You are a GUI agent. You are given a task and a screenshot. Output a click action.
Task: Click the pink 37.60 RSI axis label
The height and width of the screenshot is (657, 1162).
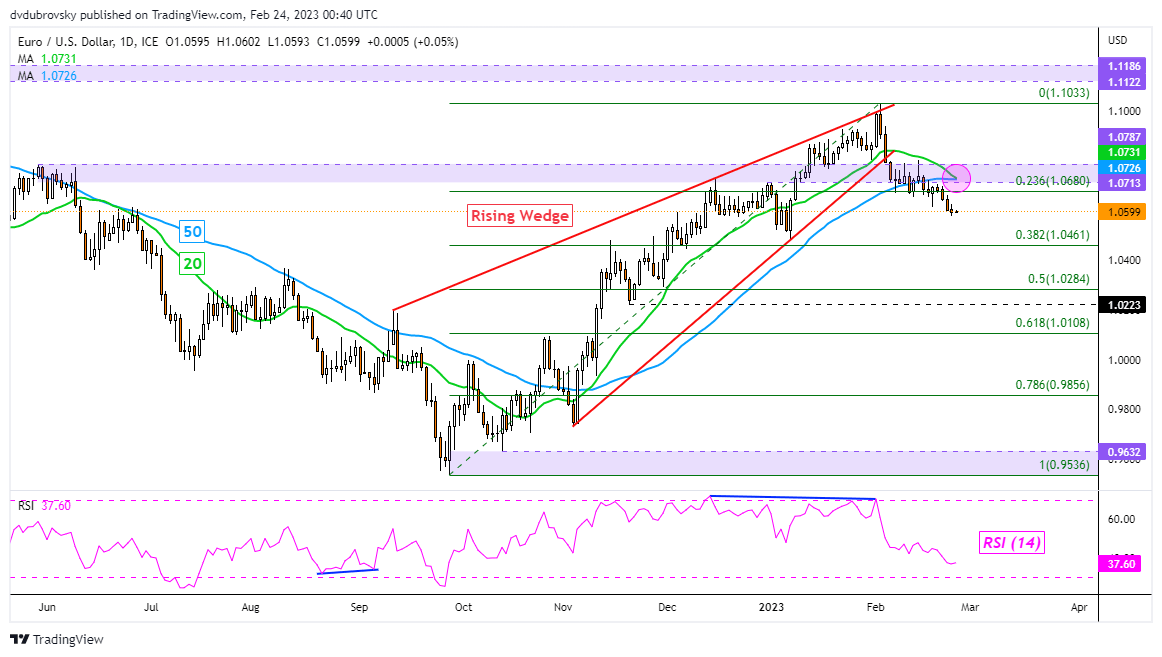(1120, 564)
